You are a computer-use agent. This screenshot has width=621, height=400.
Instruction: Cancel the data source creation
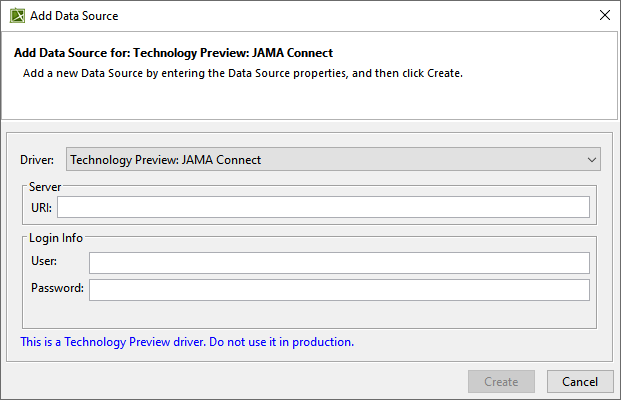pos(580,381)
